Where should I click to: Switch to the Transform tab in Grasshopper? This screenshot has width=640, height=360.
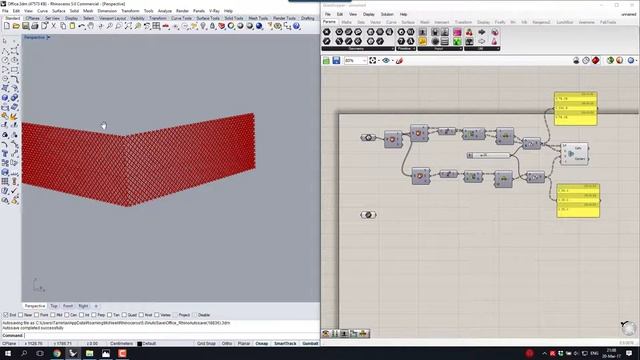(463, 22)
